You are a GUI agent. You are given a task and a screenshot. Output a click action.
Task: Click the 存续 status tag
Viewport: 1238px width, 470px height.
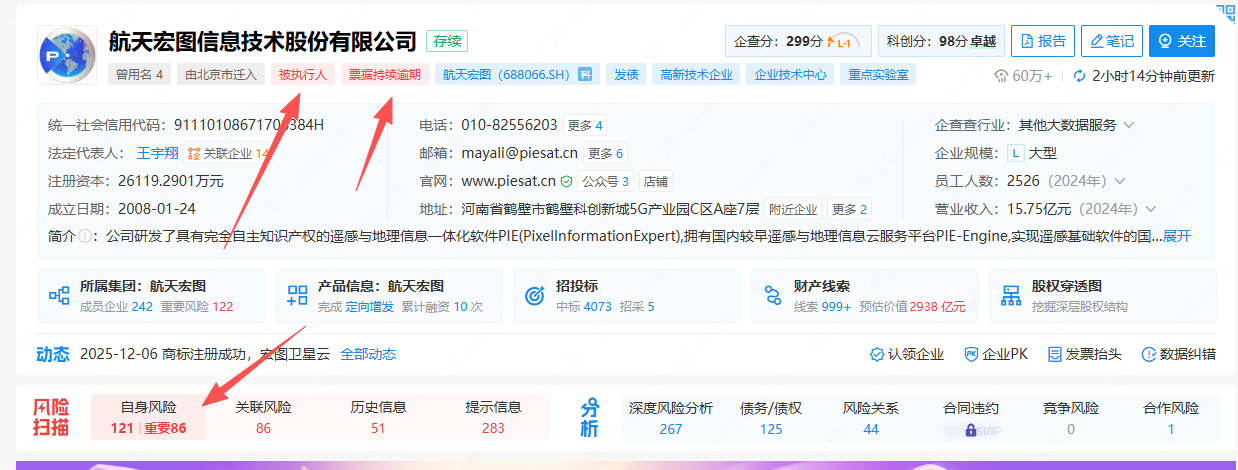(x=447, y=41)
